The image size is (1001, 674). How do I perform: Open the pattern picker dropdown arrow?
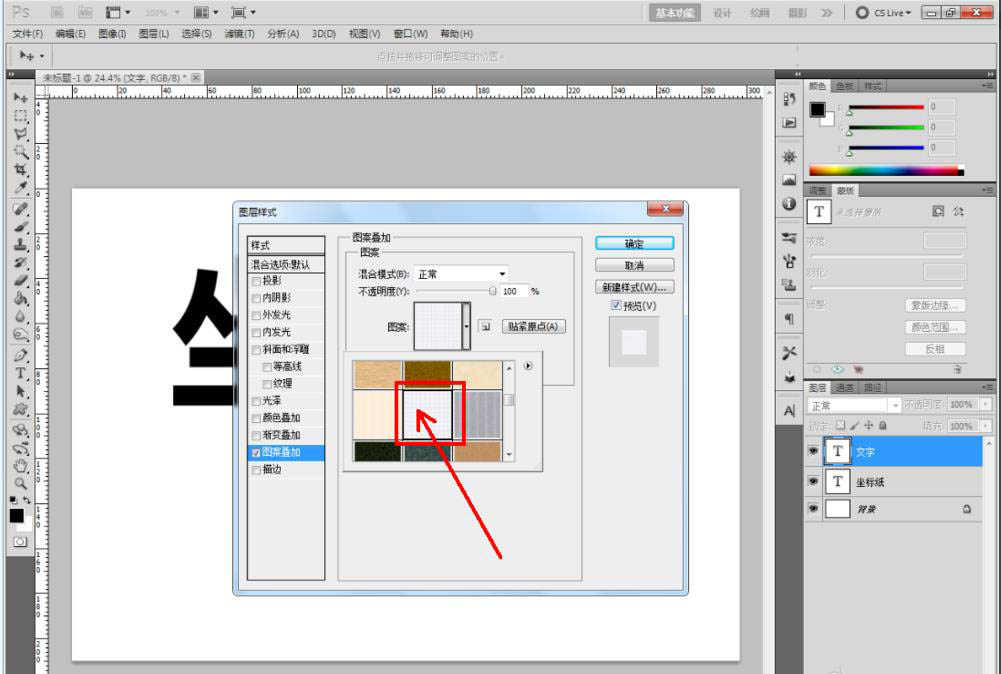click(467, 326)
